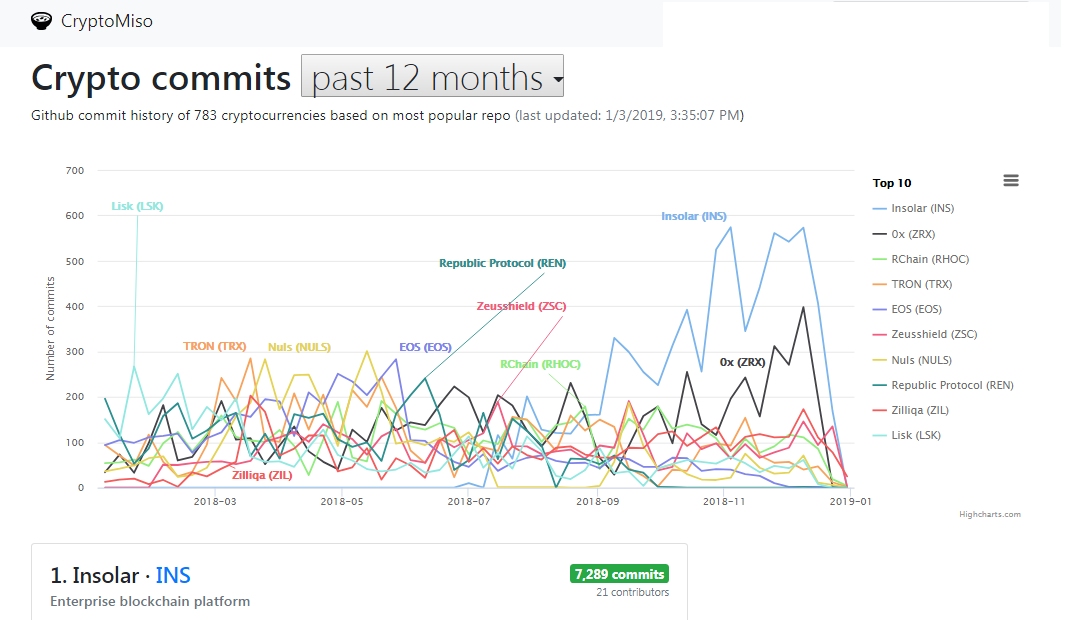Open the blue INS ticker link
The width and height of the screenshot is (1070, 620).
(173, 576)
